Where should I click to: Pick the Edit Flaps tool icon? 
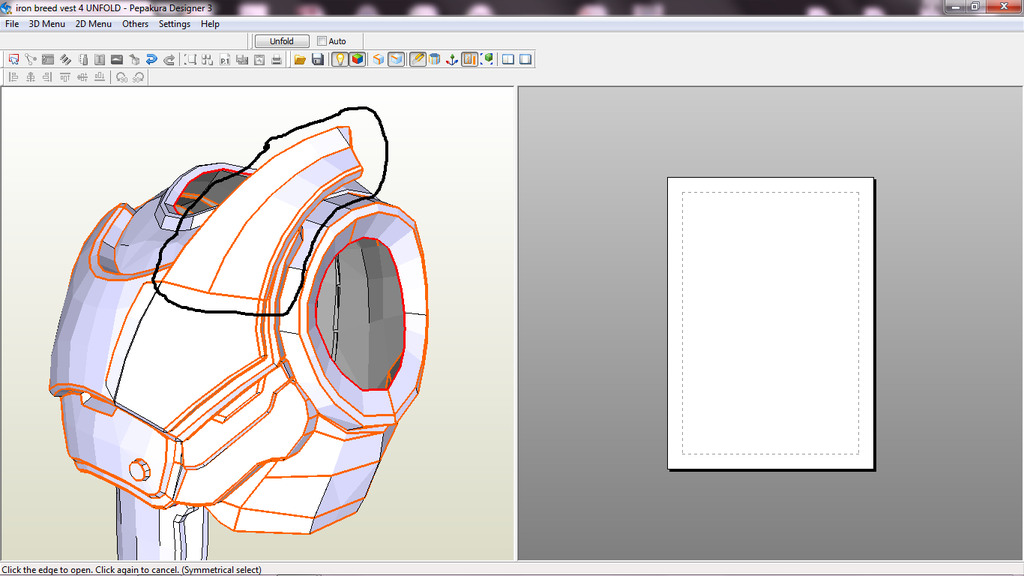(48, 59)
